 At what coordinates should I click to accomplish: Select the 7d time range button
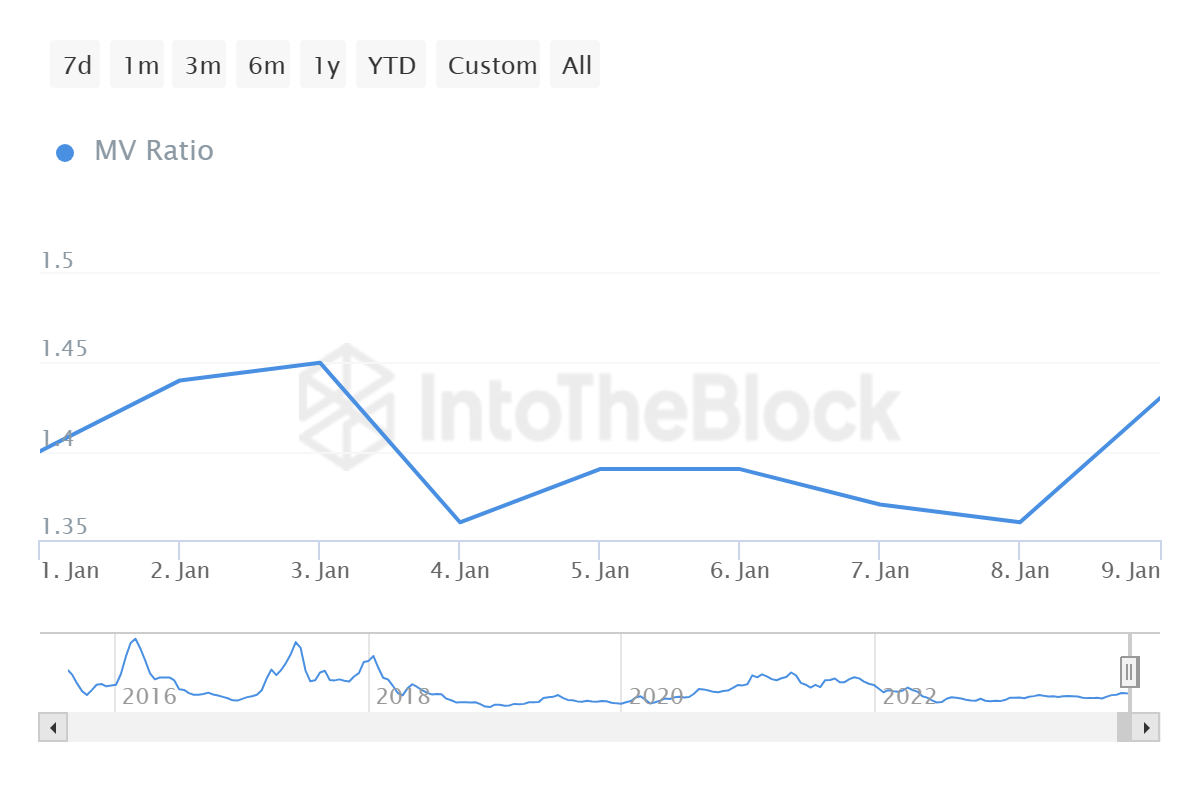(76, 65)
